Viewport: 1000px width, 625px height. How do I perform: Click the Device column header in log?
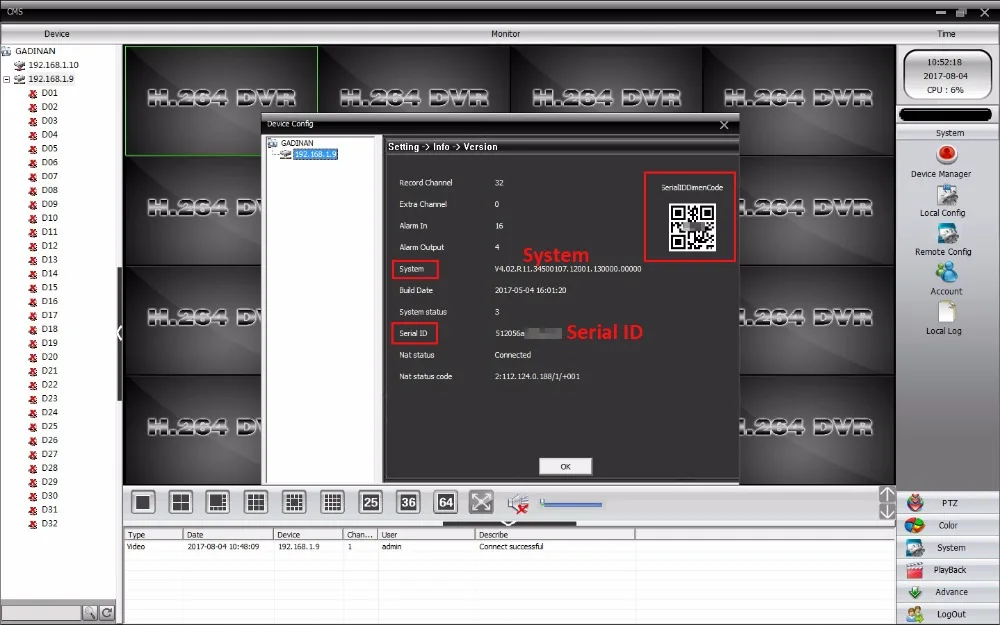pos(308,534)
